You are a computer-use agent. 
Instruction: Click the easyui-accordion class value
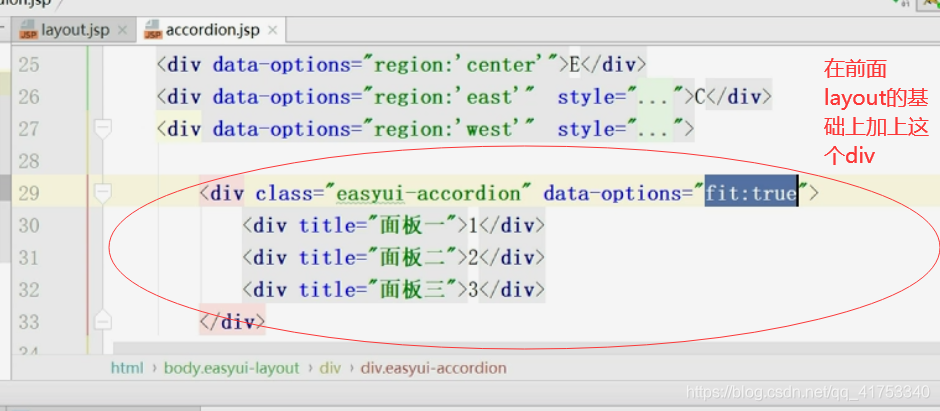pyautogui.click(x=429, y=193)
